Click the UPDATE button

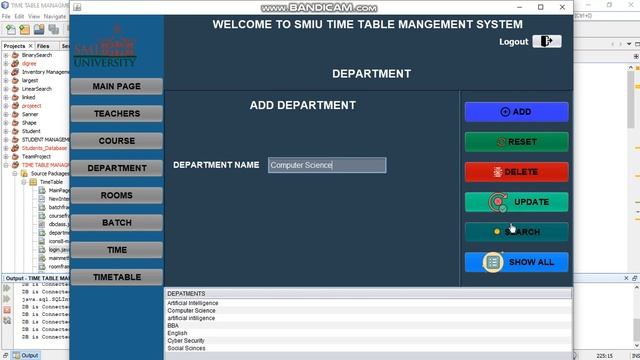coord(516,202)
